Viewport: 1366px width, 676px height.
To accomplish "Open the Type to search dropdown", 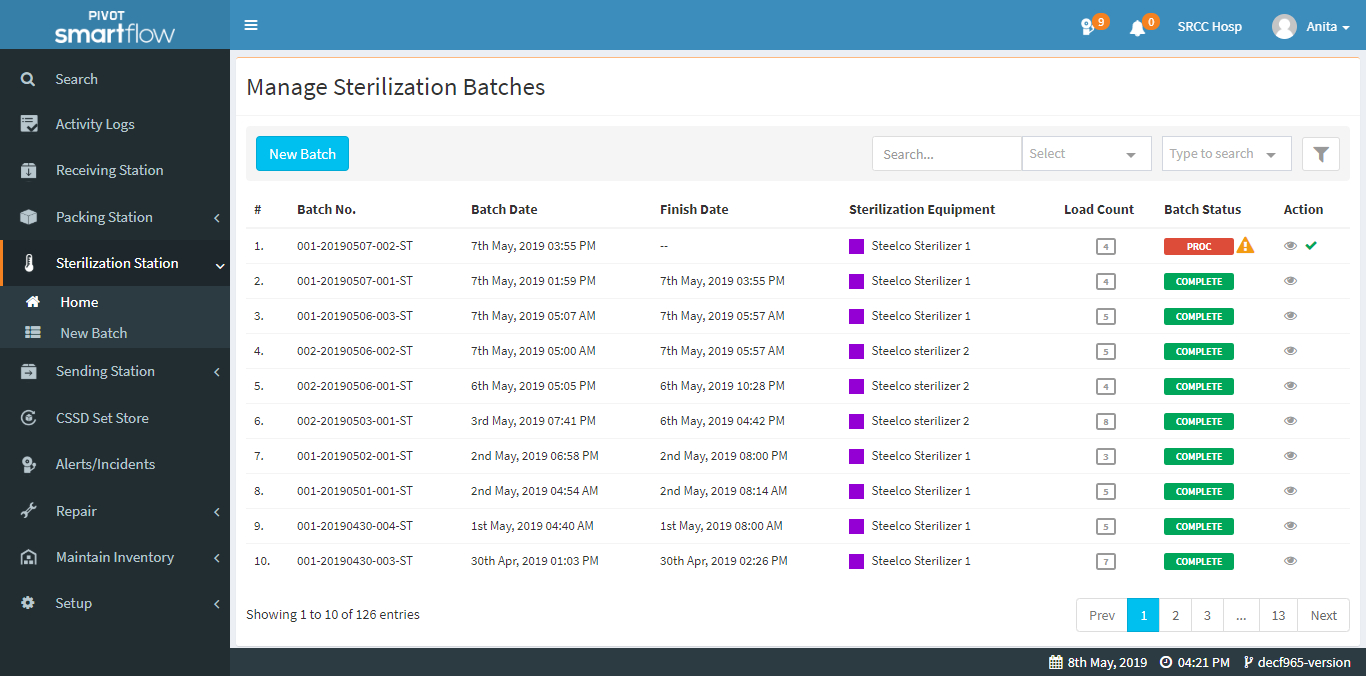I will (x=1226, y=154).
